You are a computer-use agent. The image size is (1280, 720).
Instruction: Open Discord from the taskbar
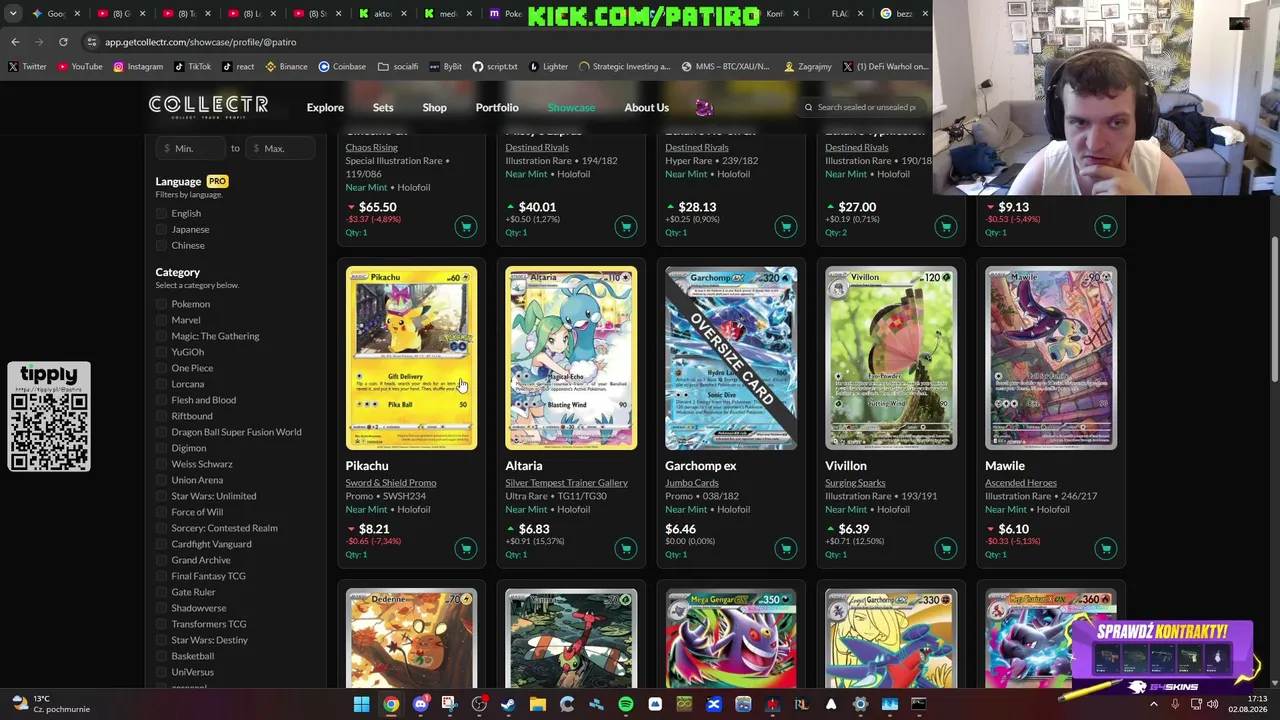420,704
